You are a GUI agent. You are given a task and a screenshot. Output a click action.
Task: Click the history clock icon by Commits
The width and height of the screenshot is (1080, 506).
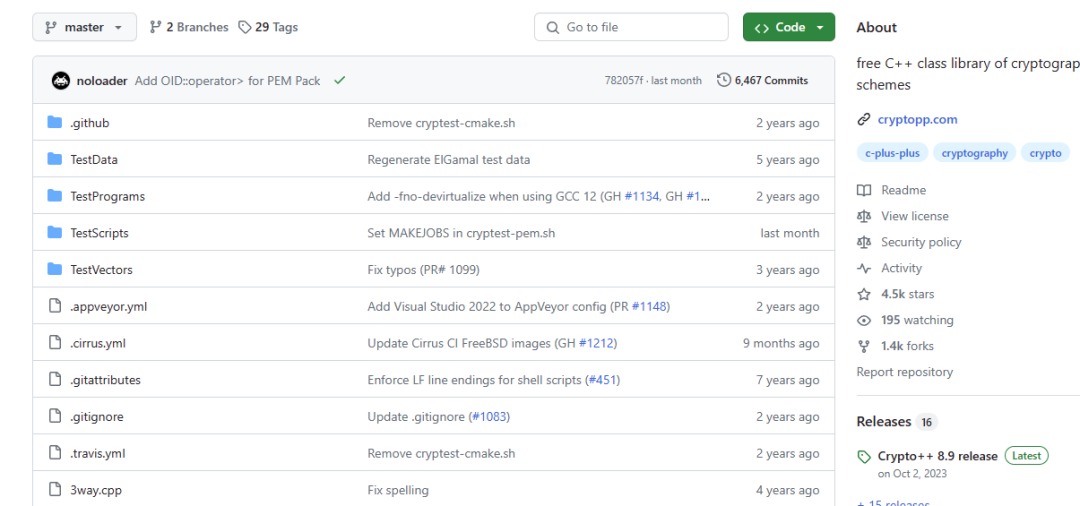tap(724, 81)
